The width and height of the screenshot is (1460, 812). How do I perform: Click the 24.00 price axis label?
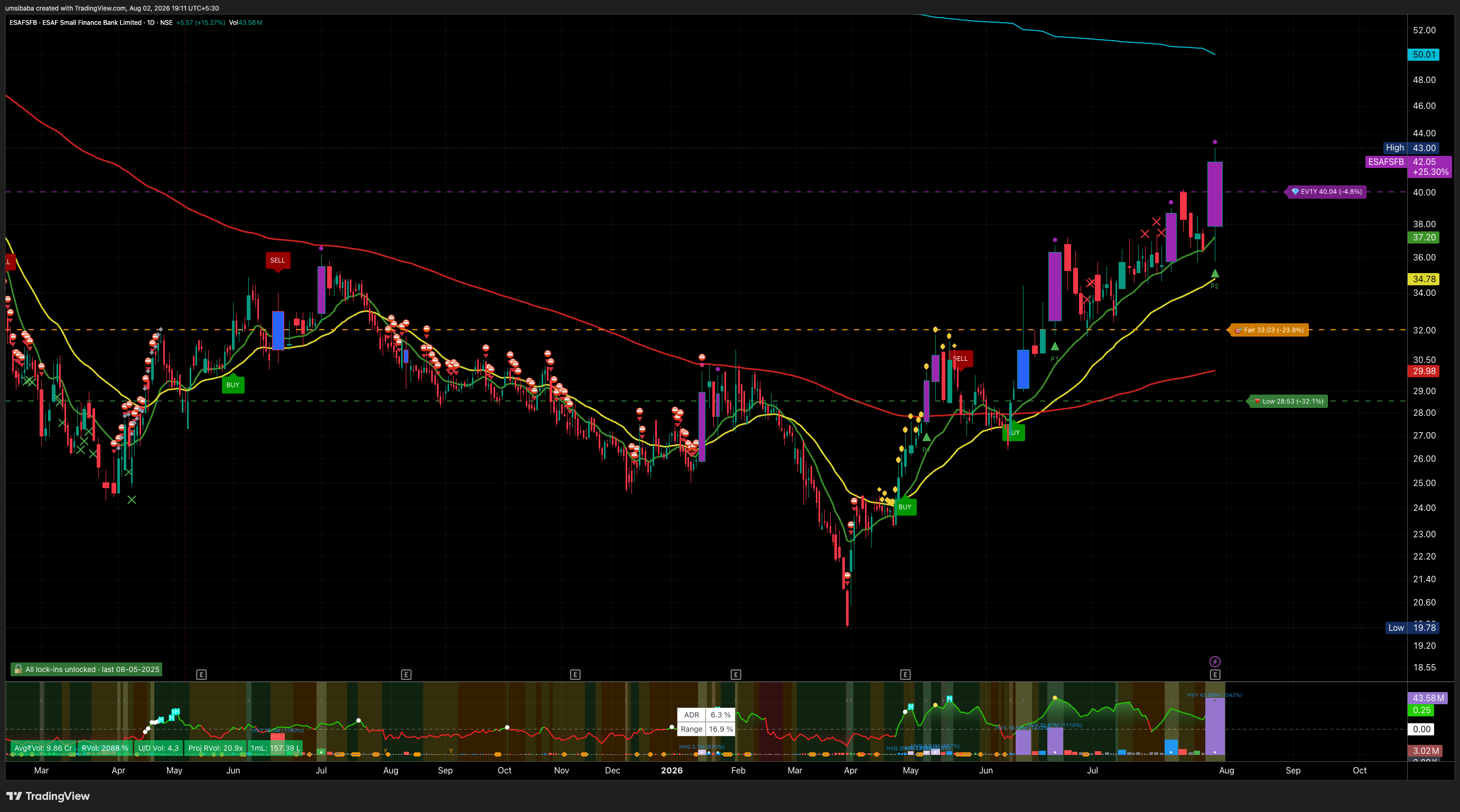pyautogui.click(x=1424, y=508)
